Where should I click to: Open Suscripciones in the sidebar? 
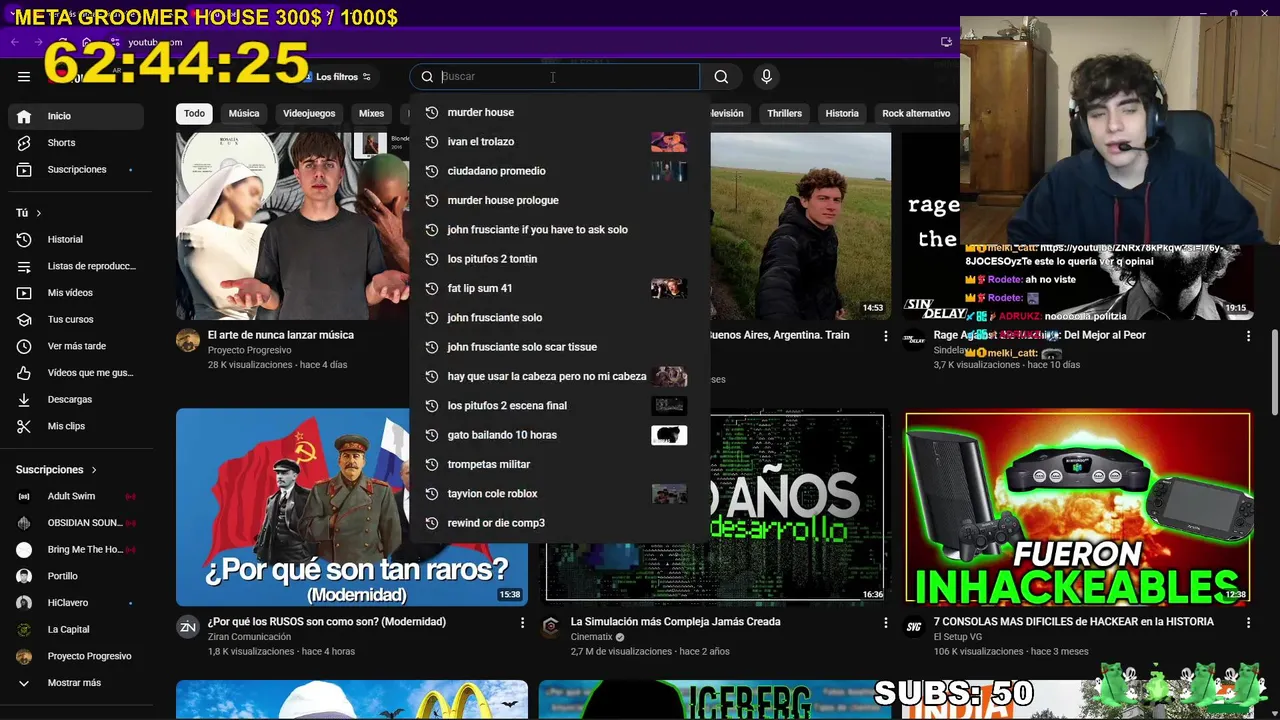(76, 170)
